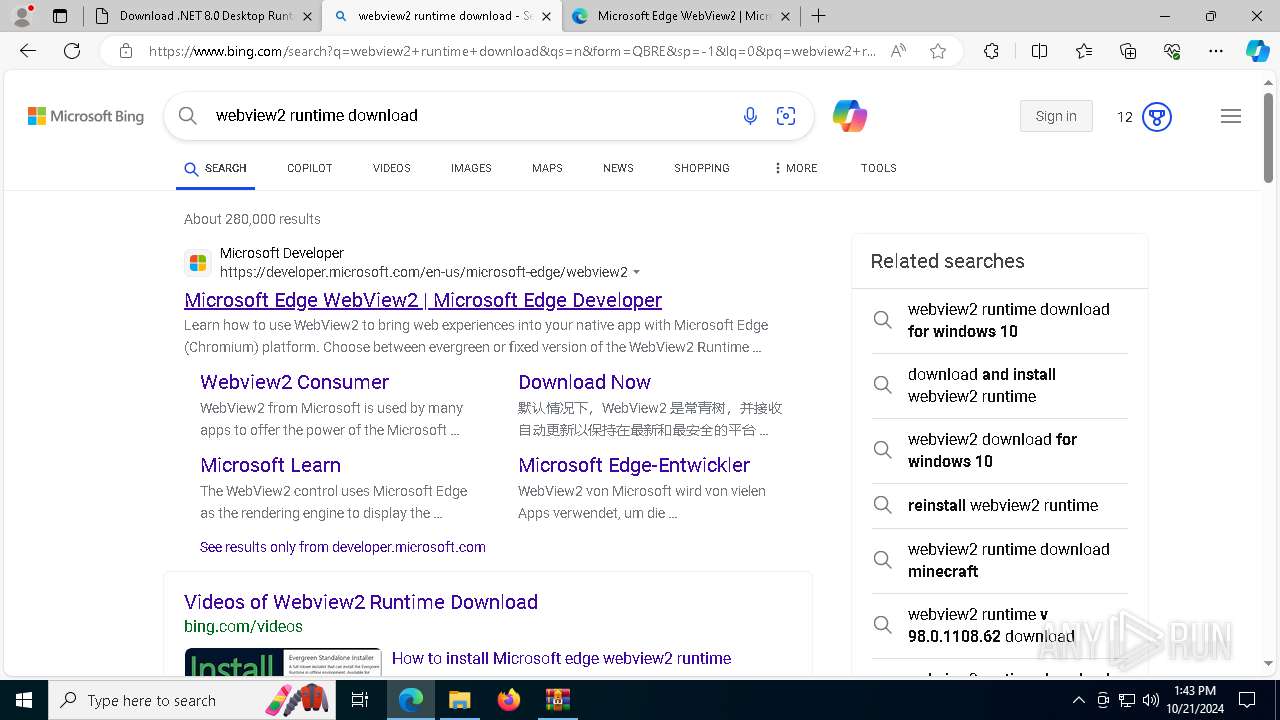Select the IMAGES search tab
1280x720 pixels.
pyautogui.click(x=471, y=168)
